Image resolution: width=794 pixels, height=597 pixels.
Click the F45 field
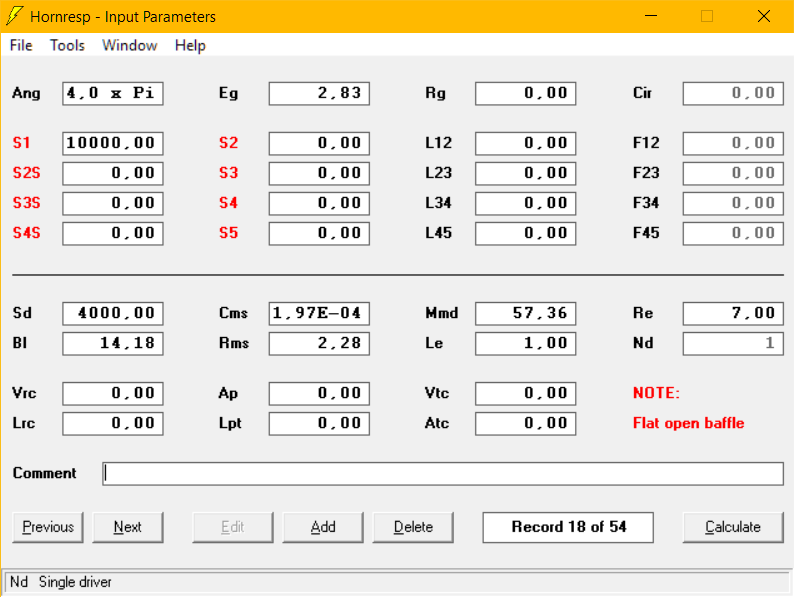[733, 233]
